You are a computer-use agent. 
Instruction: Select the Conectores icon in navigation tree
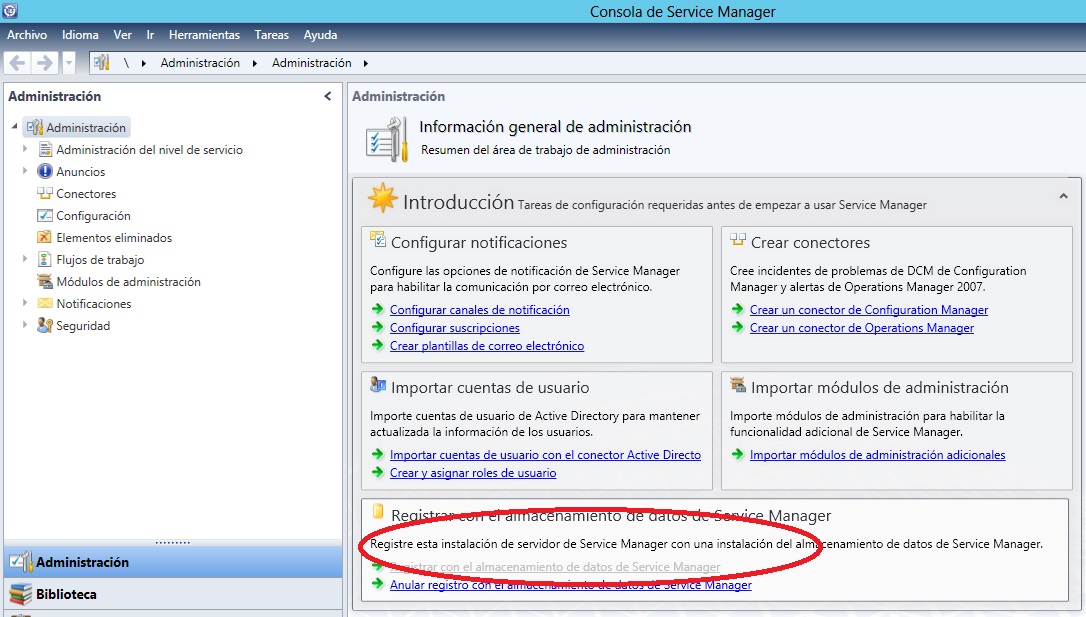[x=44, y=194]
